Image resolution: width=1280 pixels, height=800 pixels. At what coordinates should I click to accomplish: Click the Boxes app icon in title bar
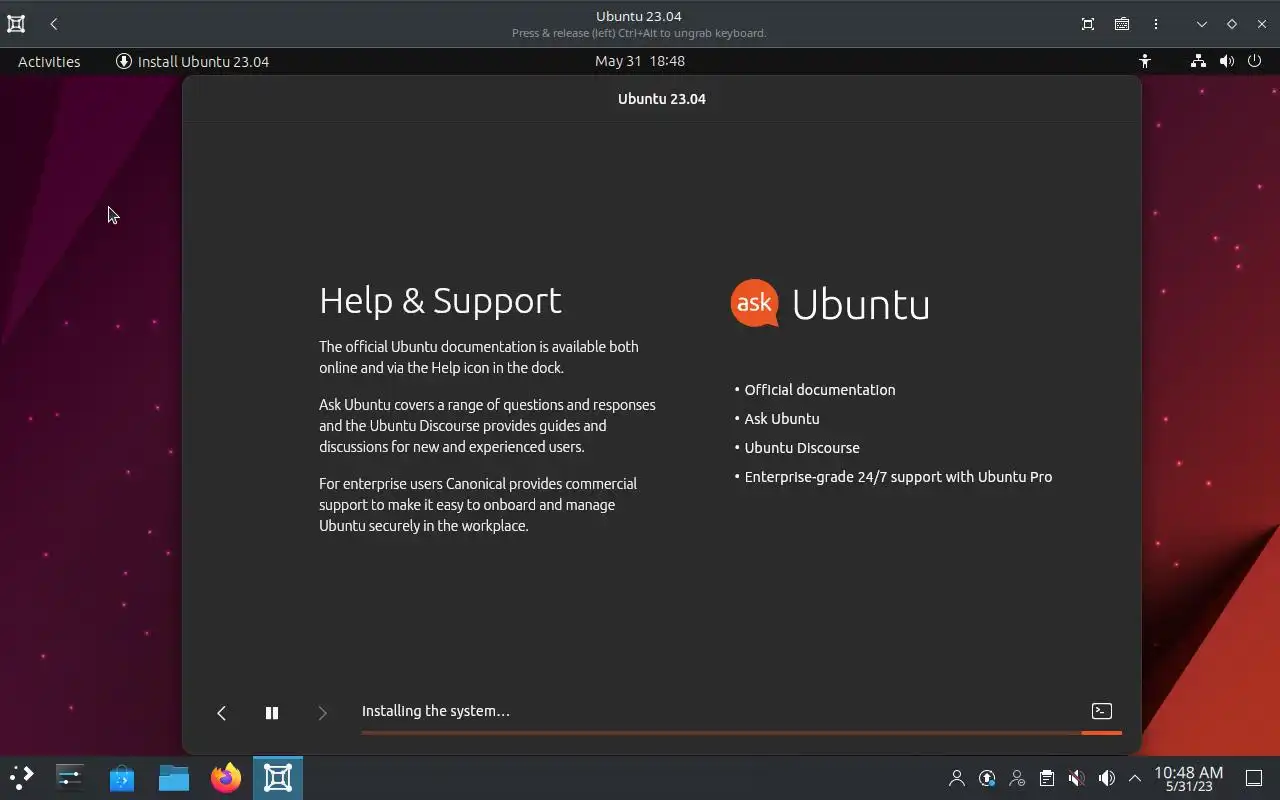point(16,24)
